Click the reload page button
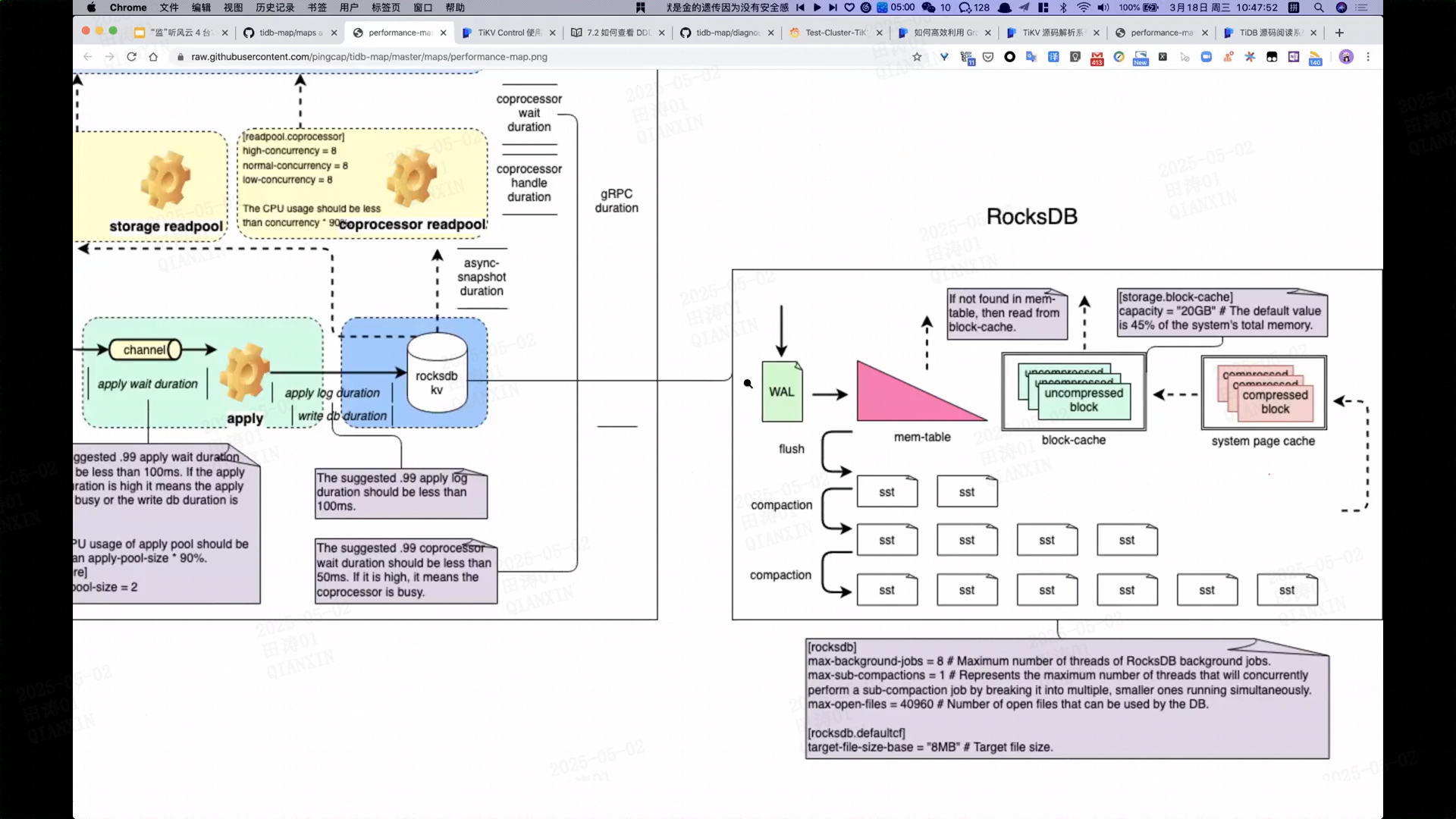 point(131,57)
